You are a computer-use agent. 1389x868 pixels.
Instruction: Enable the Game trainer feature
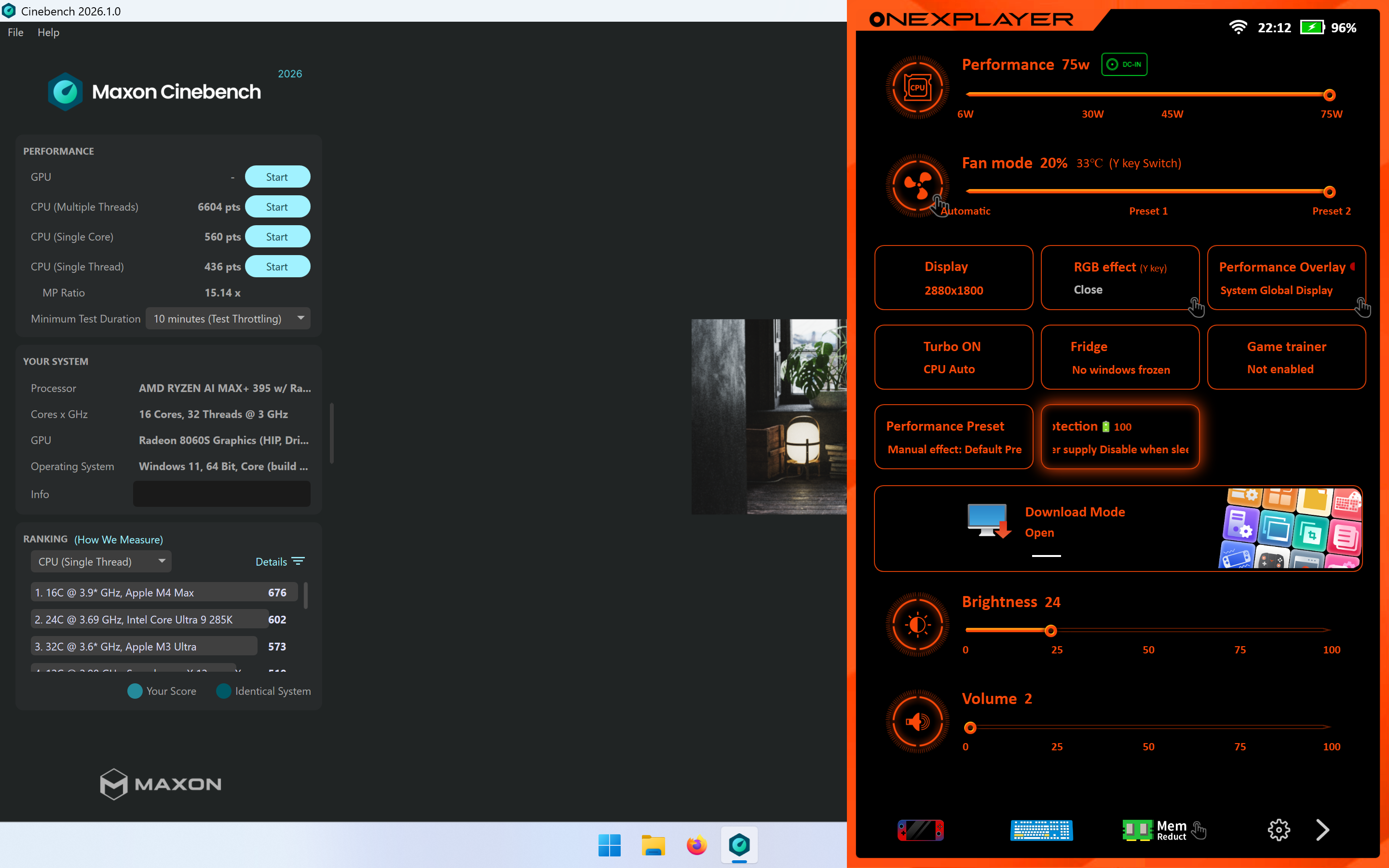pyautogui.click(x=1286, y=356)
